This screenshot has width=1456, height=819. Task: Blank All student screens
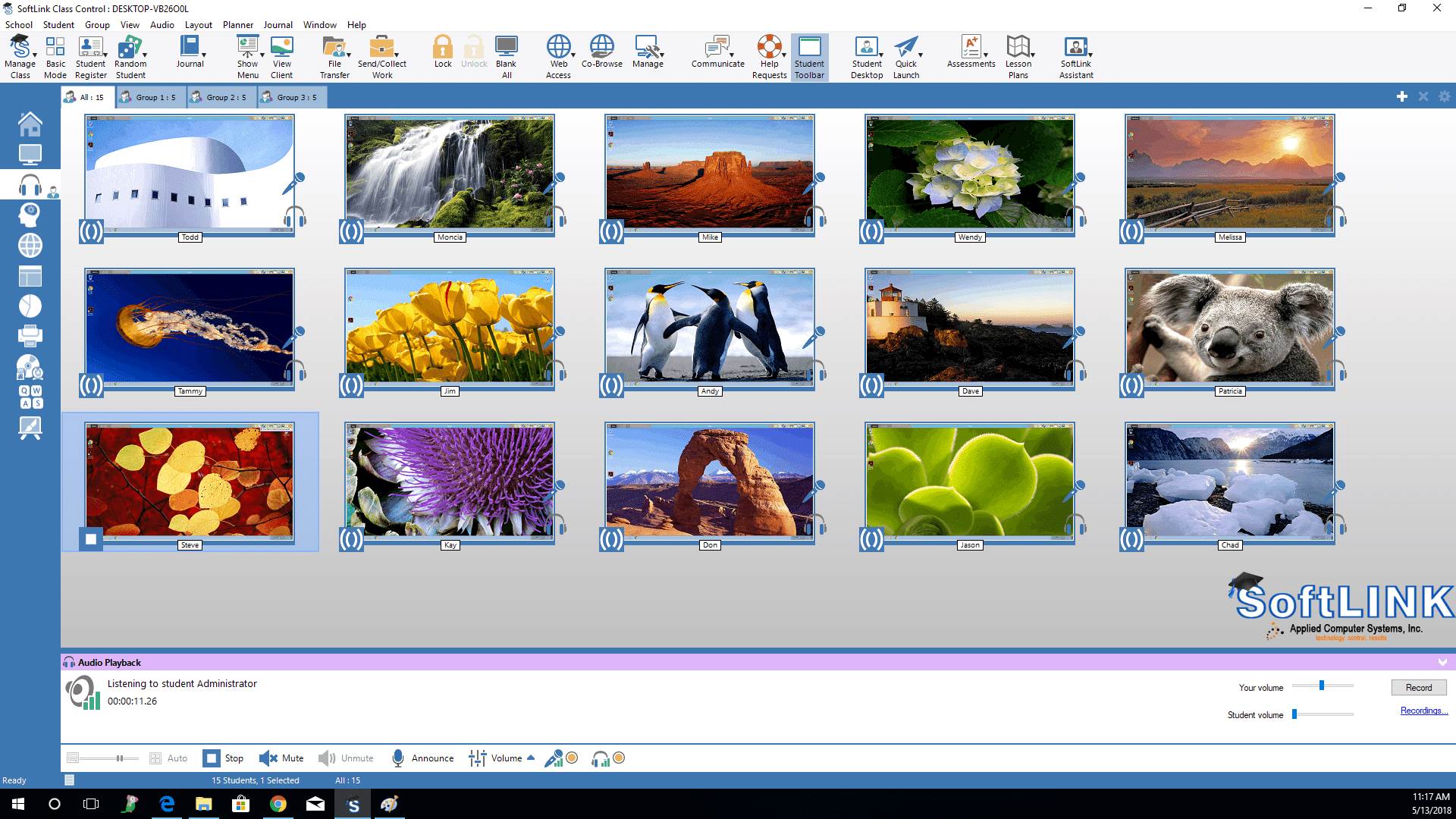(x=507, y=57)
